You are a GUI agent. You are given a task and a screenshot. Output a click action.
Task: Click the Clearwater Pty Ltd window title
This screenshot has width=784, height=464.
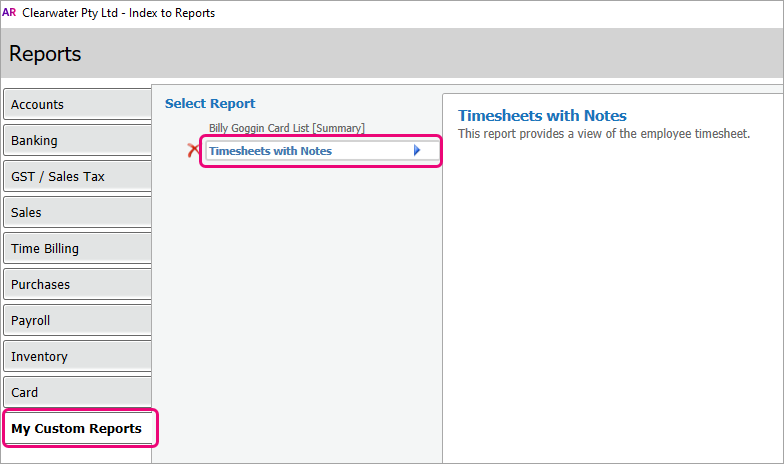pyautogui.click(x=118, y=13)
